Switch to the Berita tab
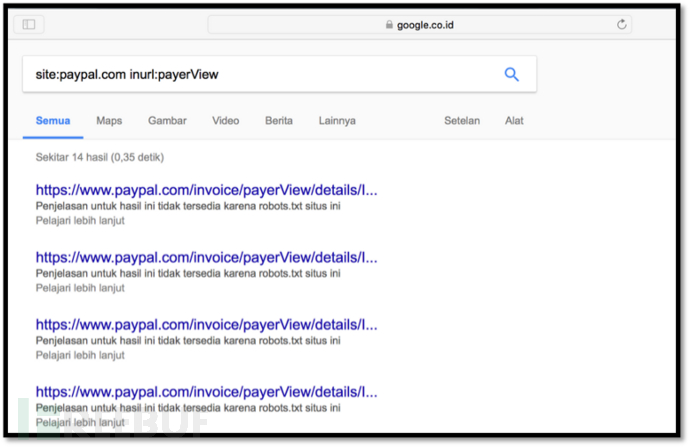Screen dimensions: 690x447 click(x=279, y=121)
